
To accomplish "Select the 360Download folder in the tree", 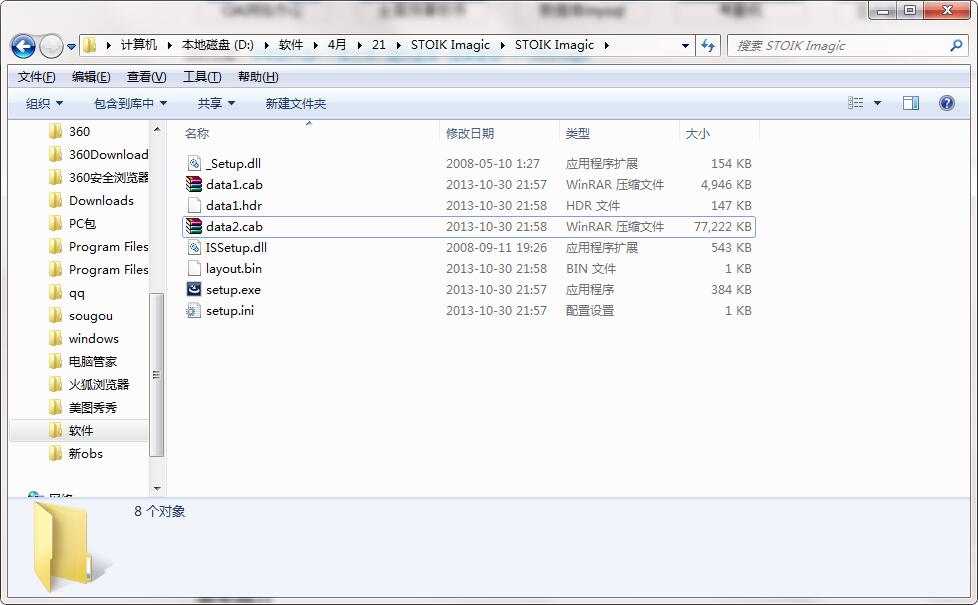I will point(109,155).
